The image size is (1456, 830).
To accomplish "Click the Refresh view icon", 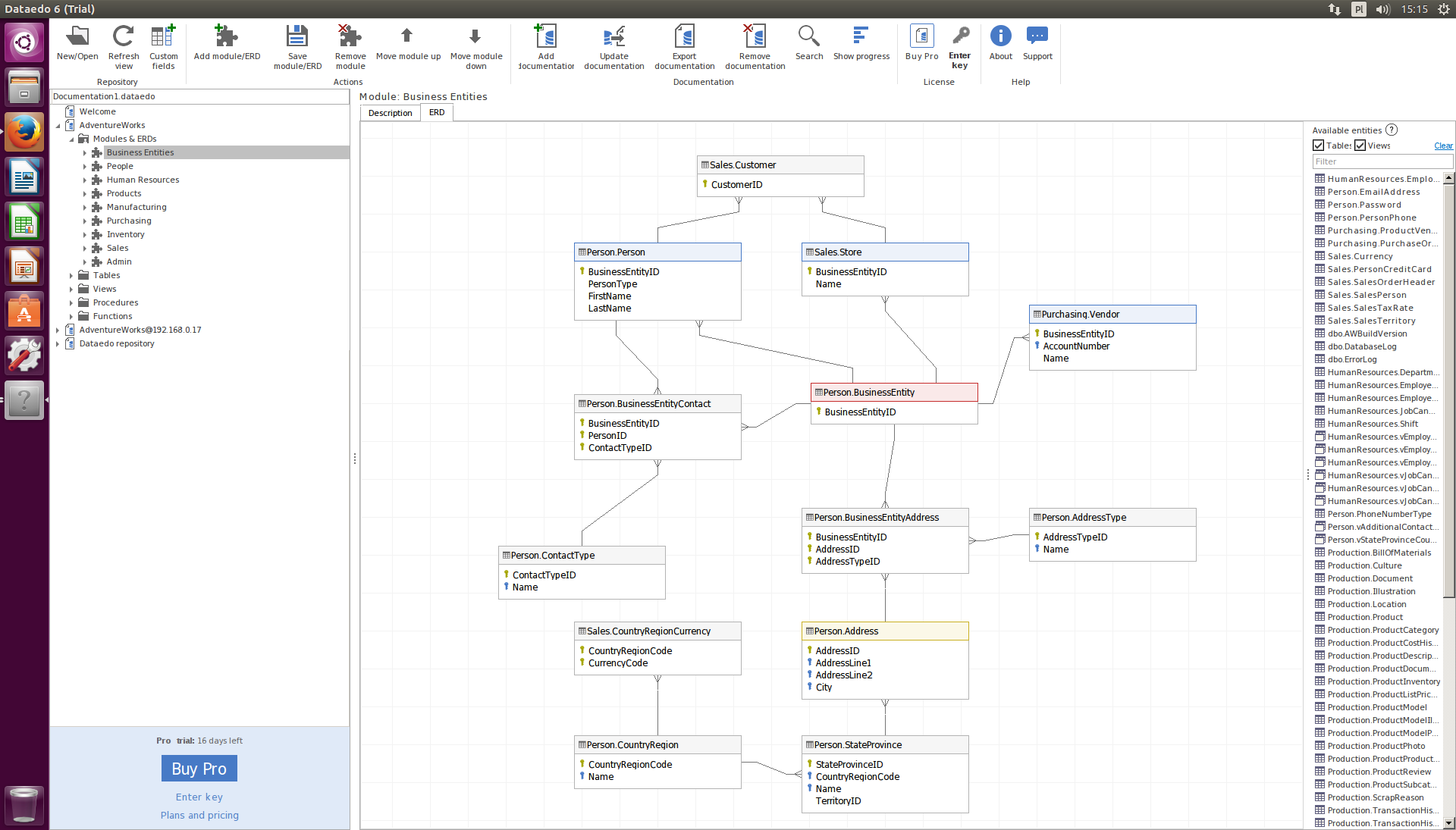I will tap(123, 36).
